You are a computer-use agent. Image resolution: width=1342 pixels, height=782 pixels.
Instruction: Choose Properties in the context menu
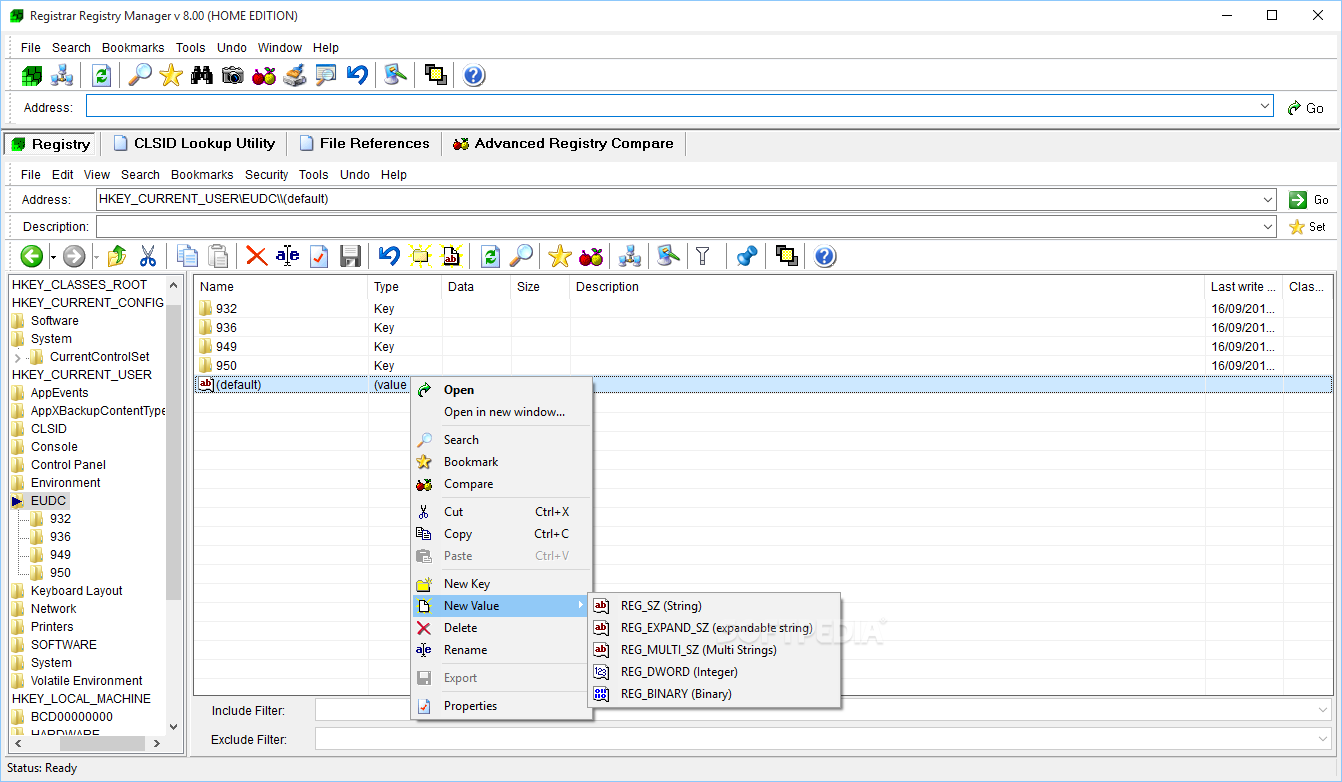502,706
